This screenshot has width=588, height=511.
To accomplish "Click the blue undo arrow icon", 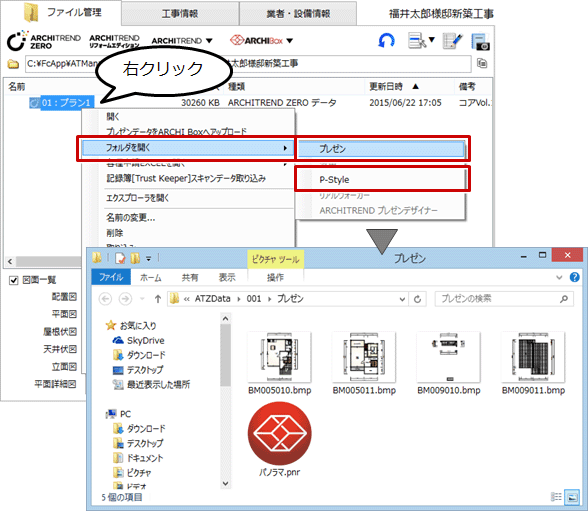I will click(x=386, y=40).
